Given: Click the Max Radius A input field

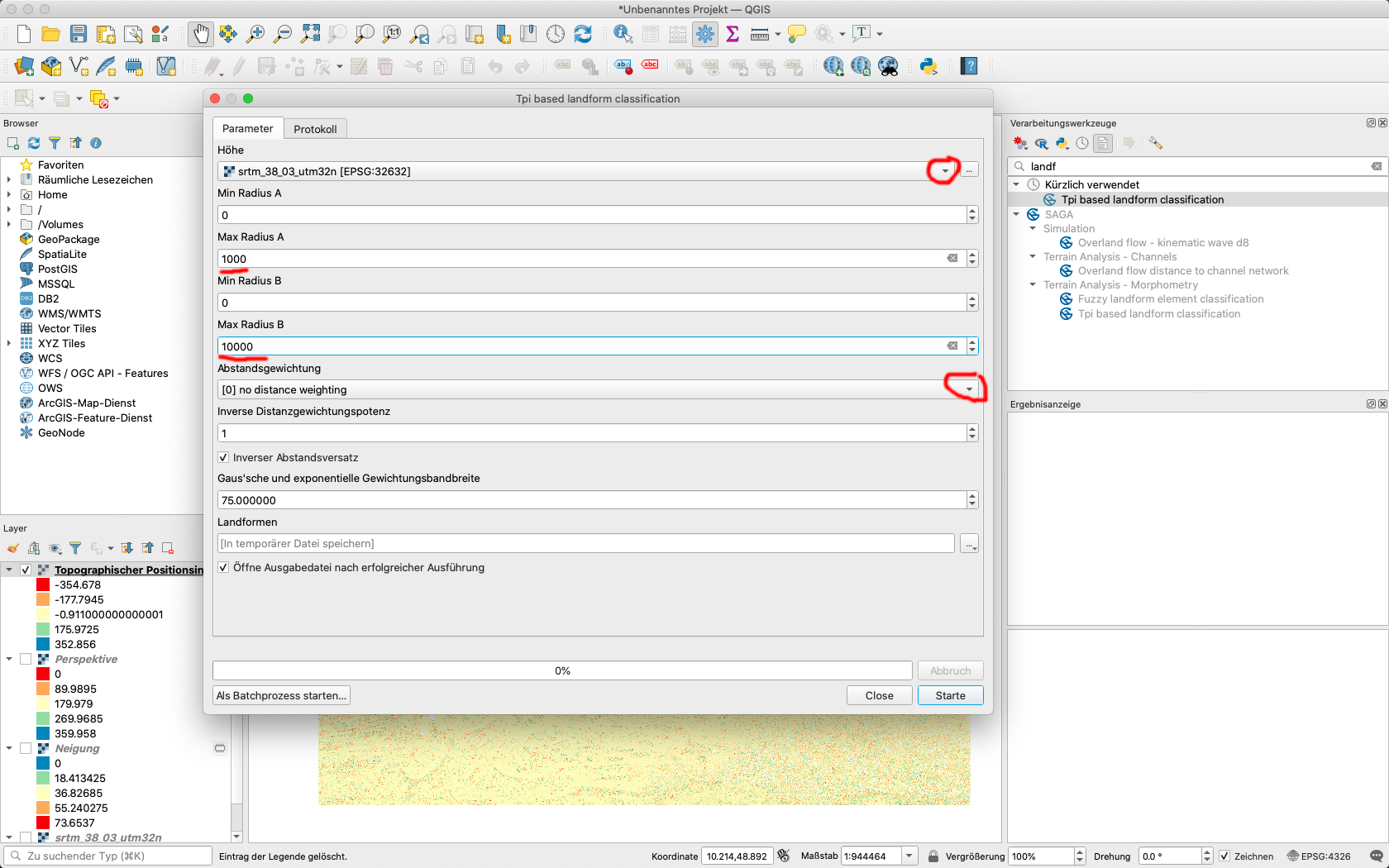Looking at the screenshot, I should point(579,259).
